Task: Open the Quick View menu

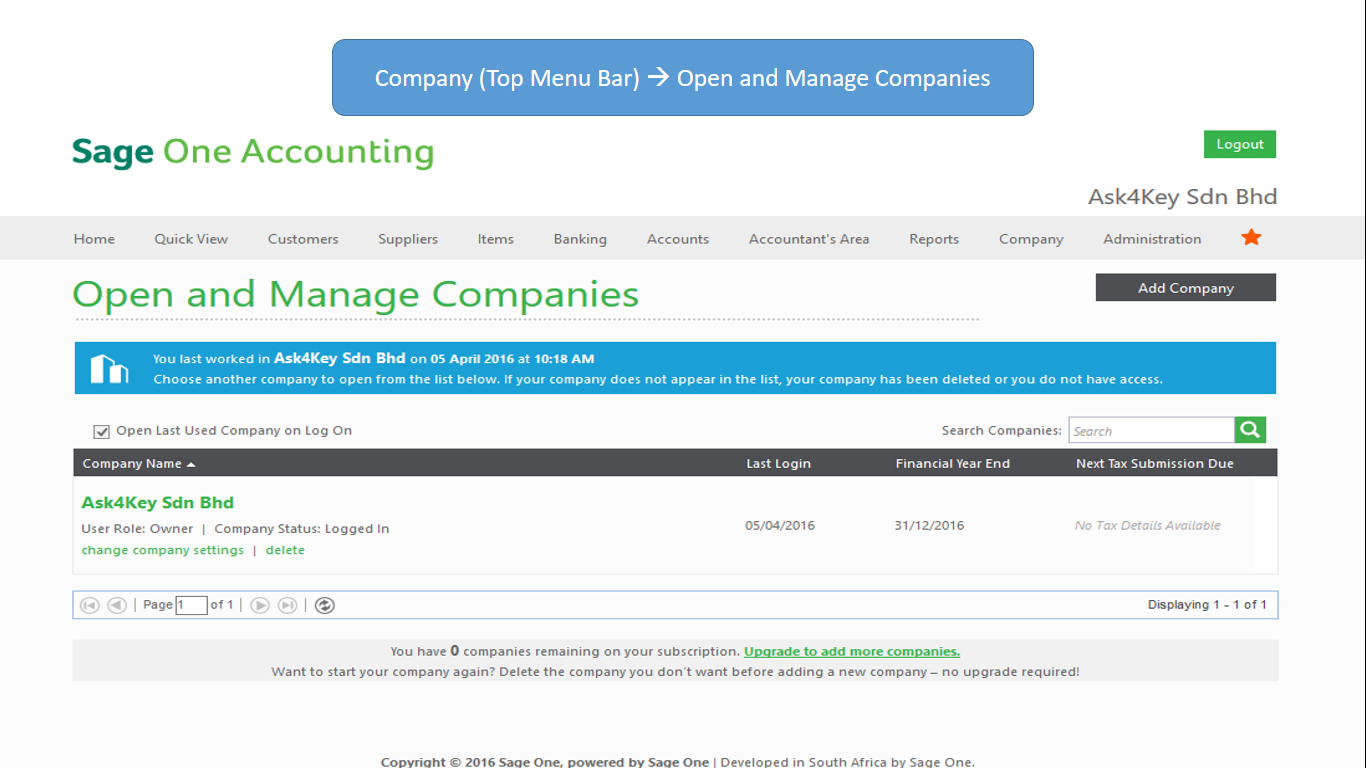Action: pyautogui.click(x=191, y=239)
